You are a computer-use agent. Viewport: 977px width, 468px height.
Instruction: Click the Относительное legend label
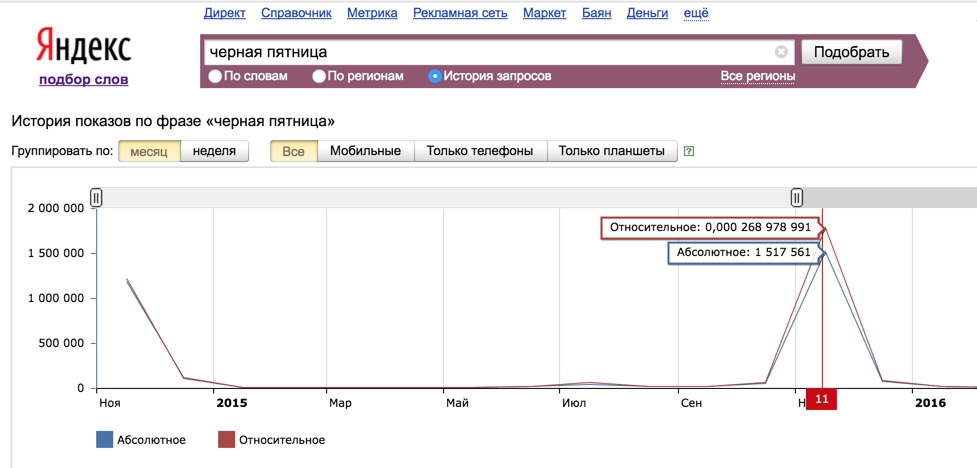click(282, 440)
